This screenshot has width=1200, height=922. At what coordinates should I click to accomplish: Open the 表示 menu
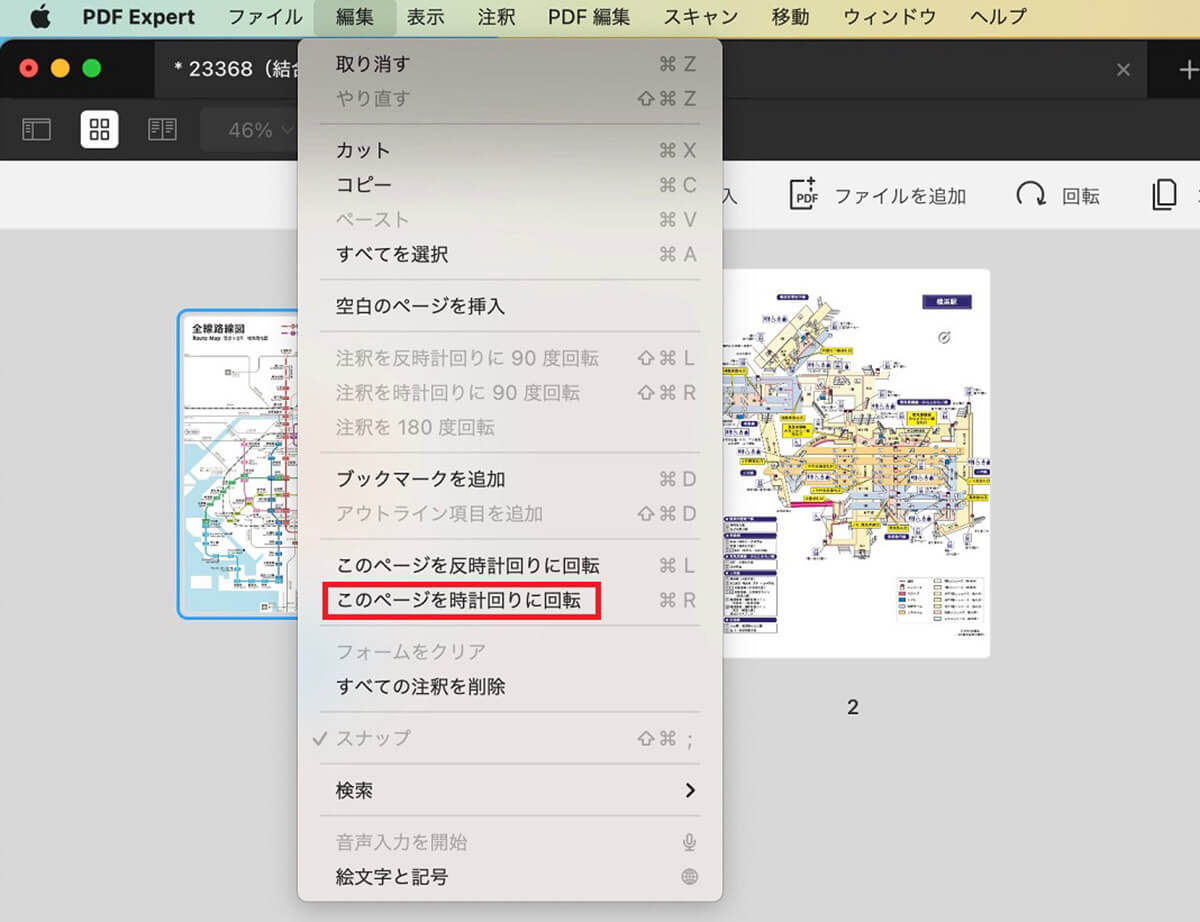click(x=426, y=17)
